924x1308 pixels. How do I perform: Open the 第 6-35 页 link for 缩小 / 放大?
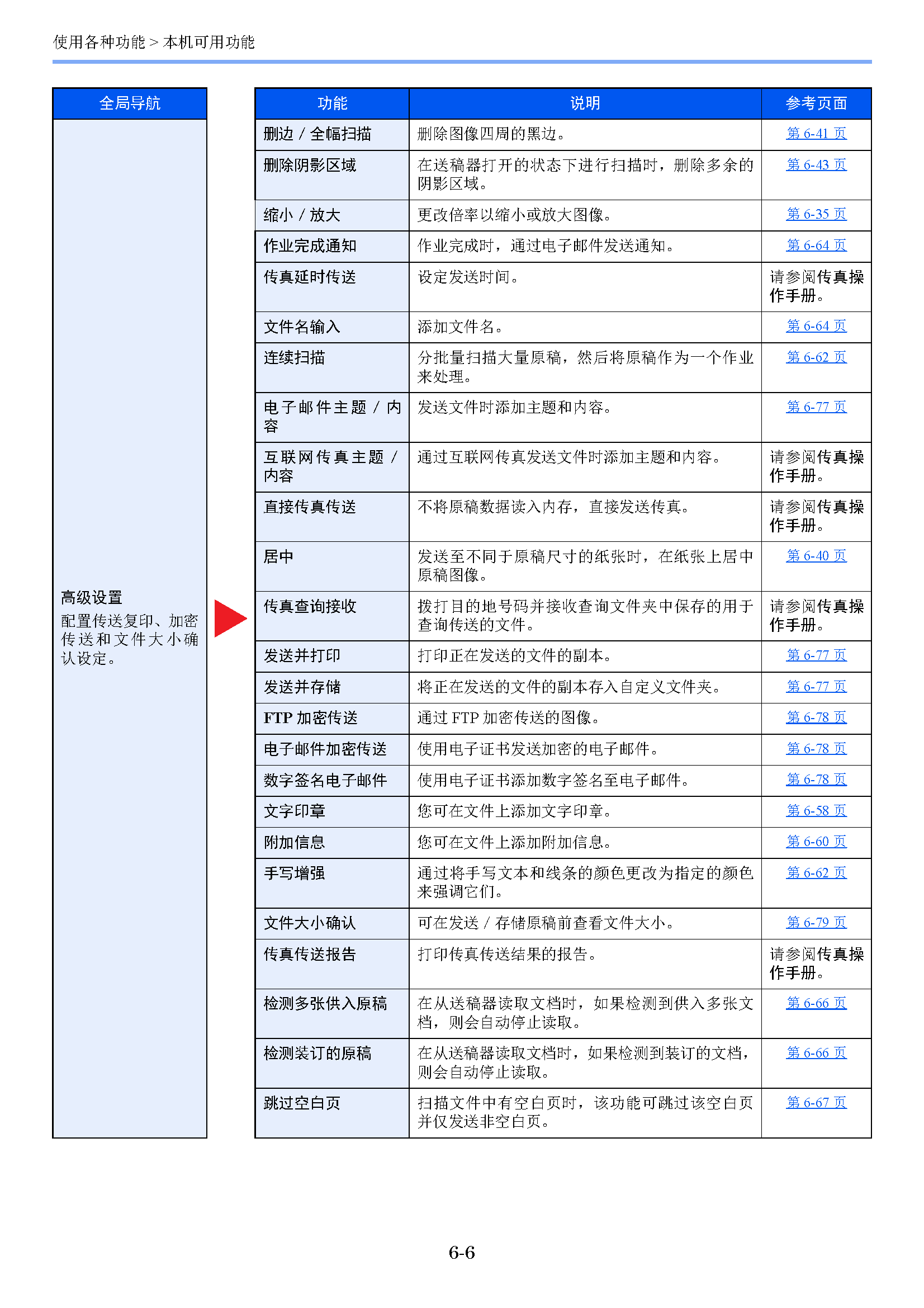pyautogui.click(x=816, y=214)
